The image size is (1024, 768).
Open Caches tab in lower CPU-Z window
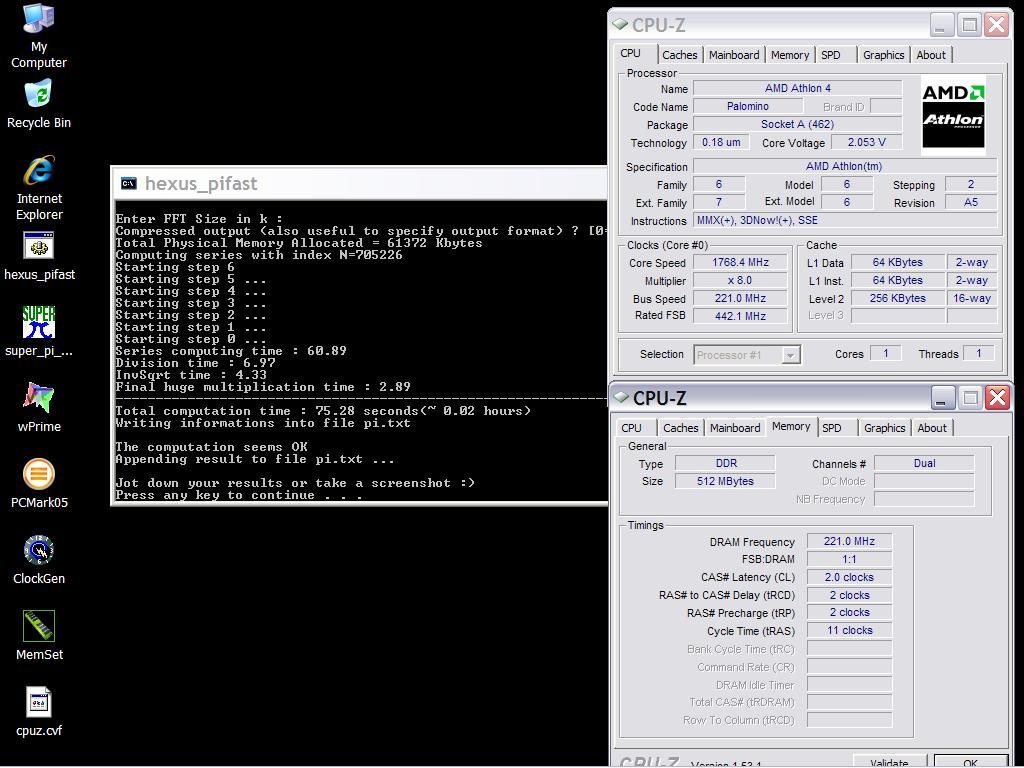tap(680, 428)
